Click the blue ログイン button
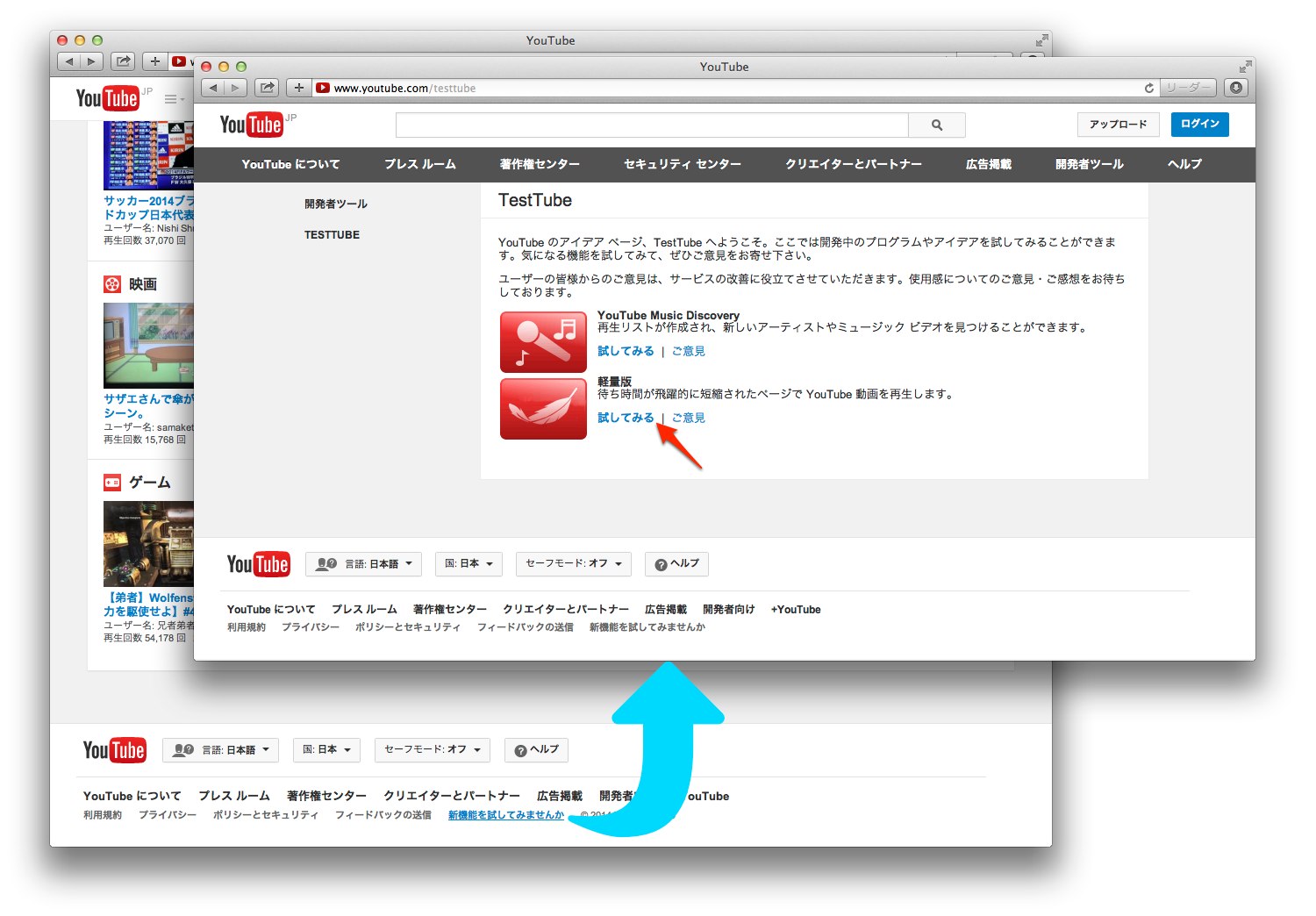 [1200, 125]
